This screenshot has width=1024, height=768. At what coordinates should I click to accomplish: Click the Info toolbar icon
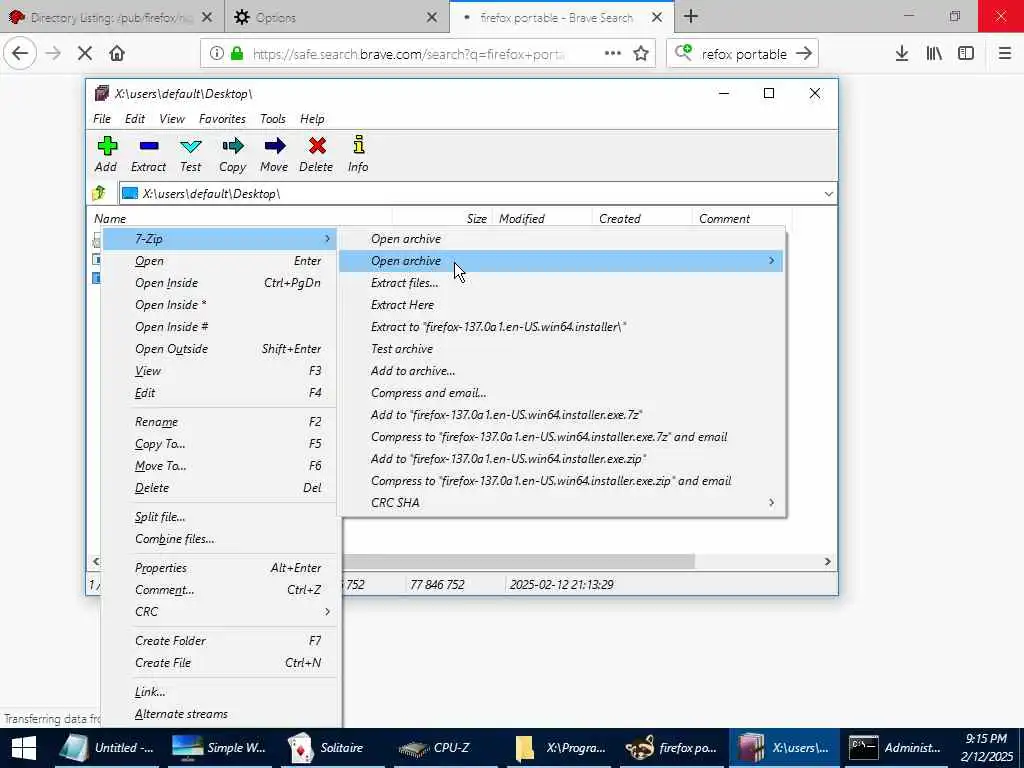[358, 154]
